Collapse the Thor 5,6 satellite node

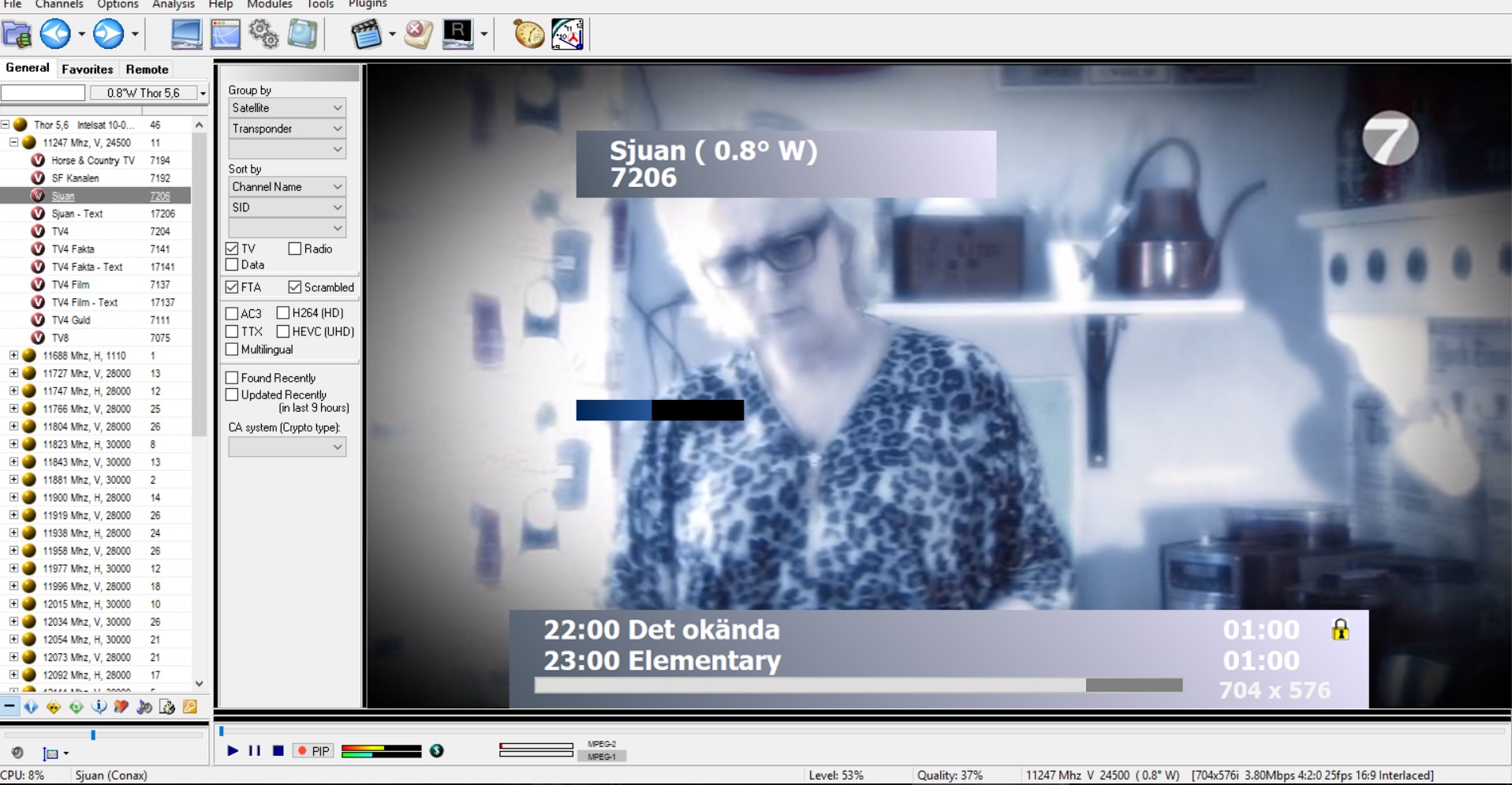pyautogui.click(x=5, y=125)
